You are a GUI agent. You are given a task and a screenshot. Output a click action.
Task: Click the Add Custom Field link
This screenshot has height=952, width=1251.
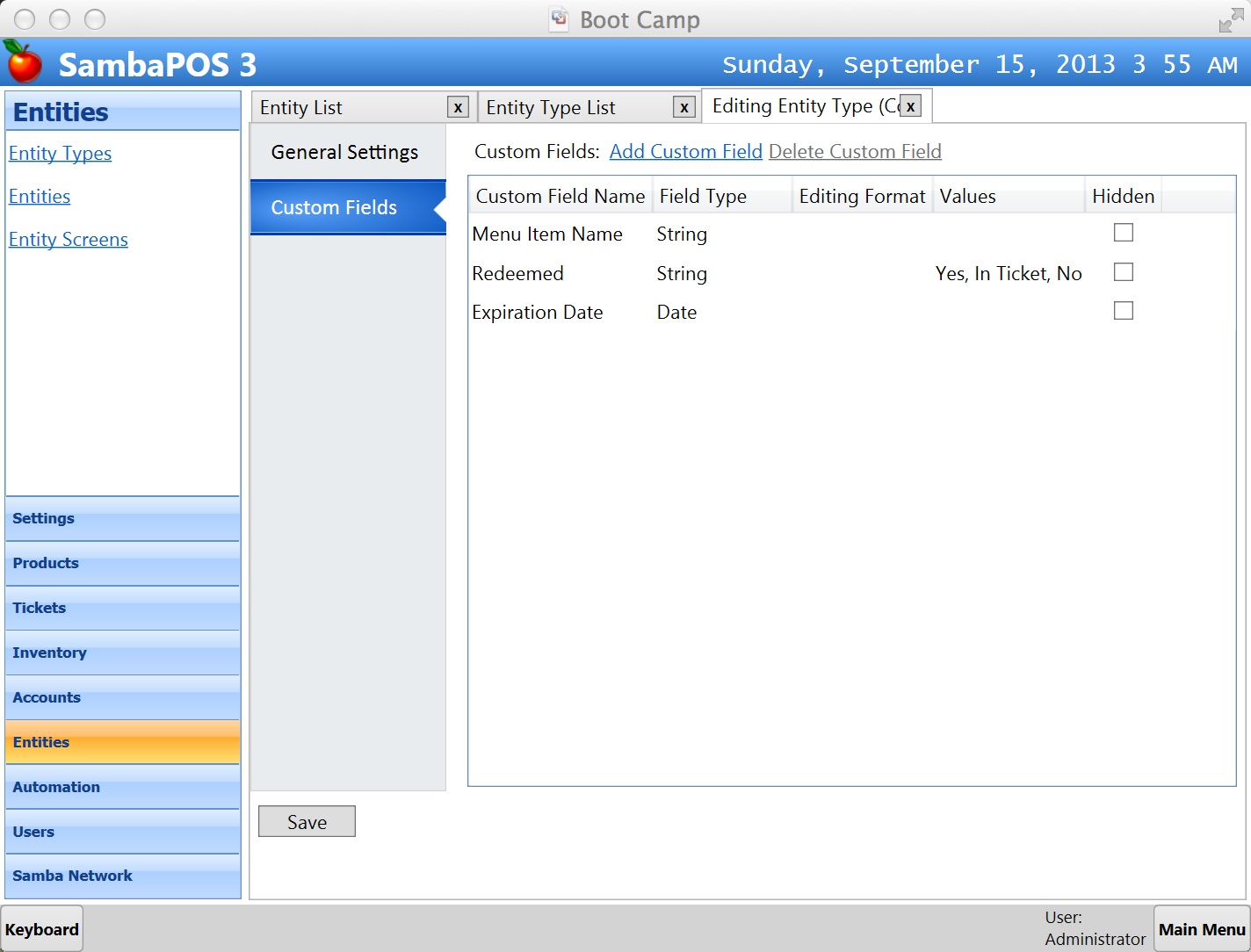coord(685,151)
